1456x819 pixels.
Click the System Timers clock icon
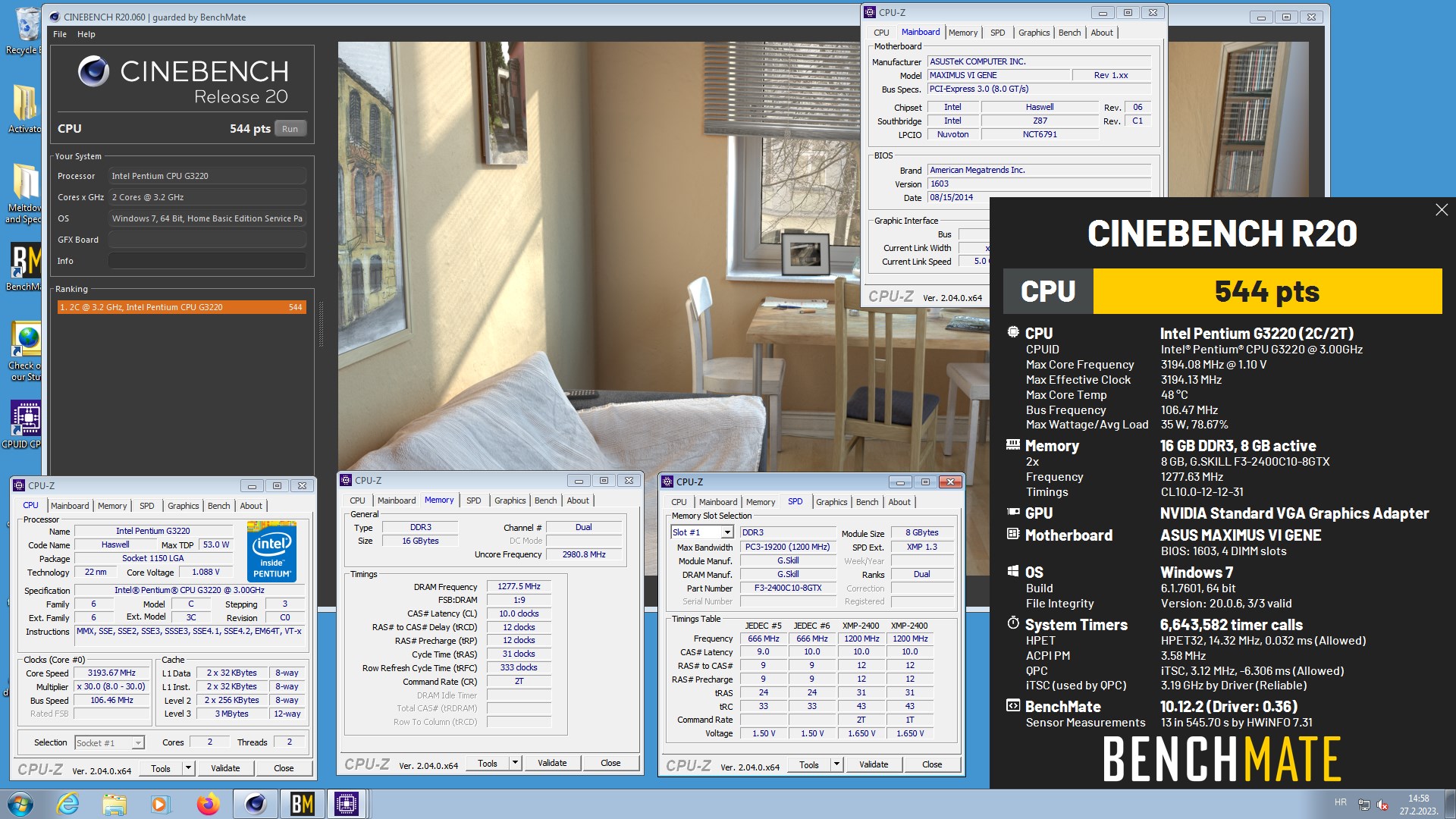click(x=1013, y=623)
